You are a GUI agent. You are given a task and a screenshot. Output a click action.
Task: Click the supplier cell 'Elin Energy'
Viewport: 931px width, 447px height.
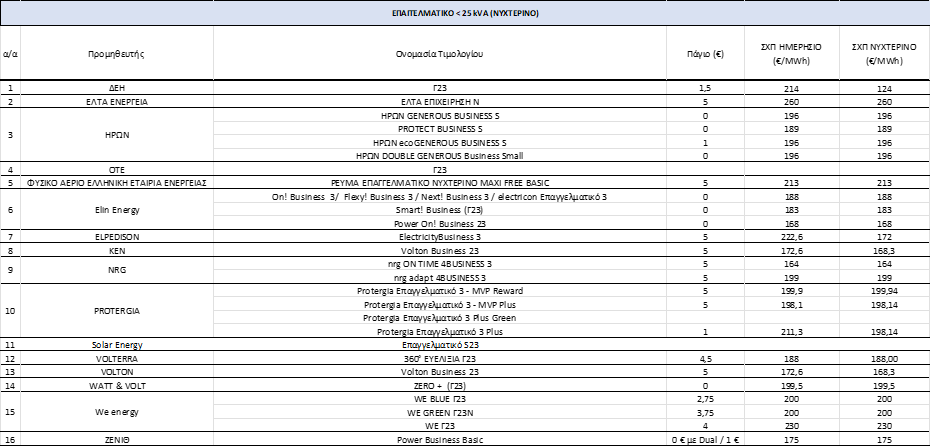[x=116, y=210]
